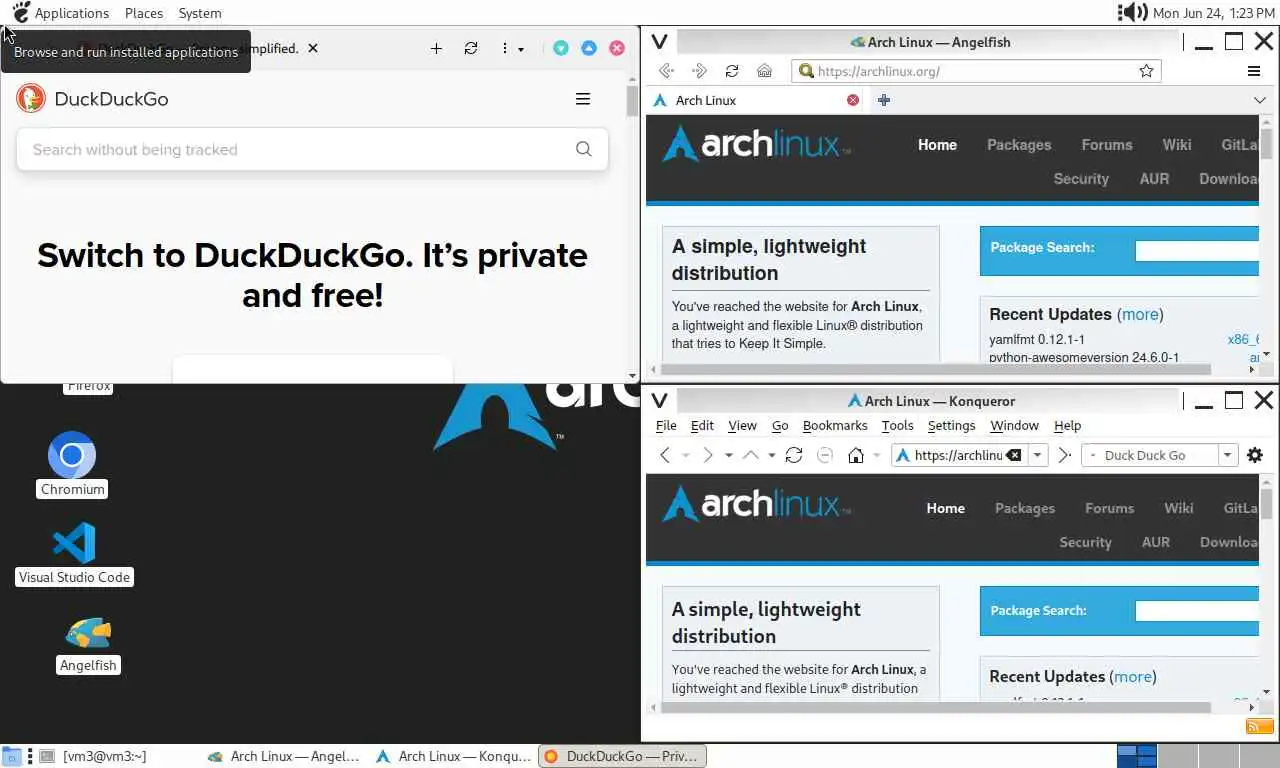Screen dimensions: 1280x768
Task: Click Konqueror's orange RSS feed icon
Action: (x=1259, y=726)
